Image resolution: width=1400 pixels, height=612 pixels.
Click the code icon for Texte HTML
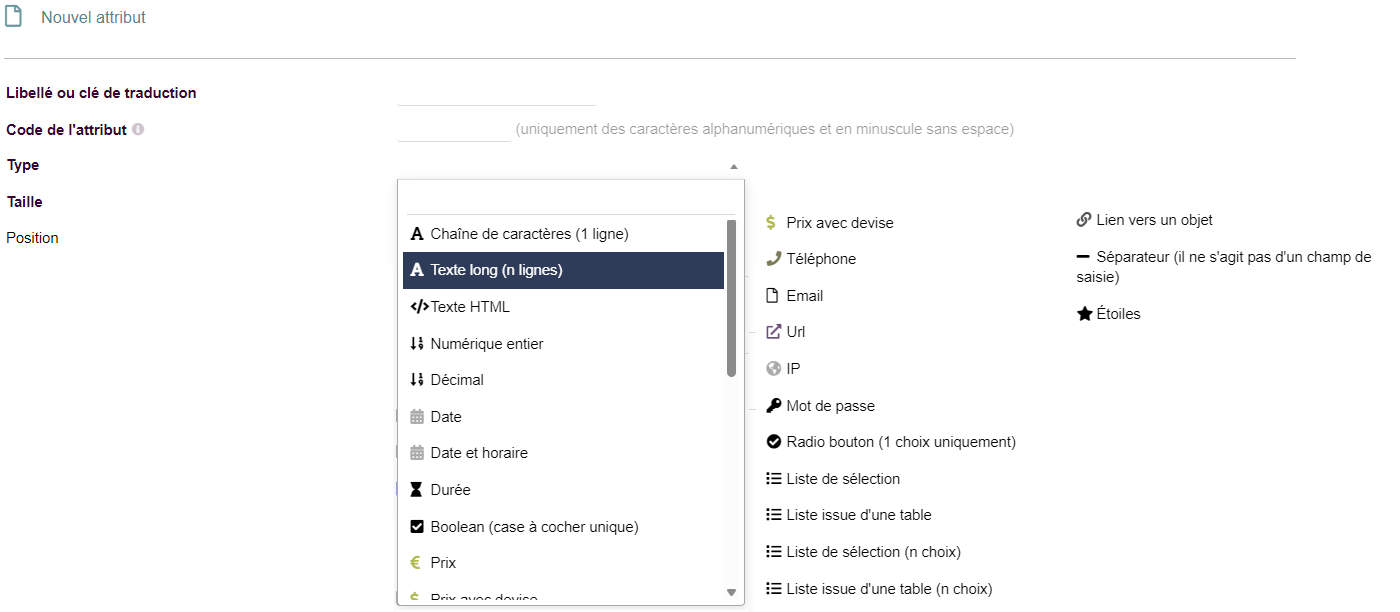(419, 307)
